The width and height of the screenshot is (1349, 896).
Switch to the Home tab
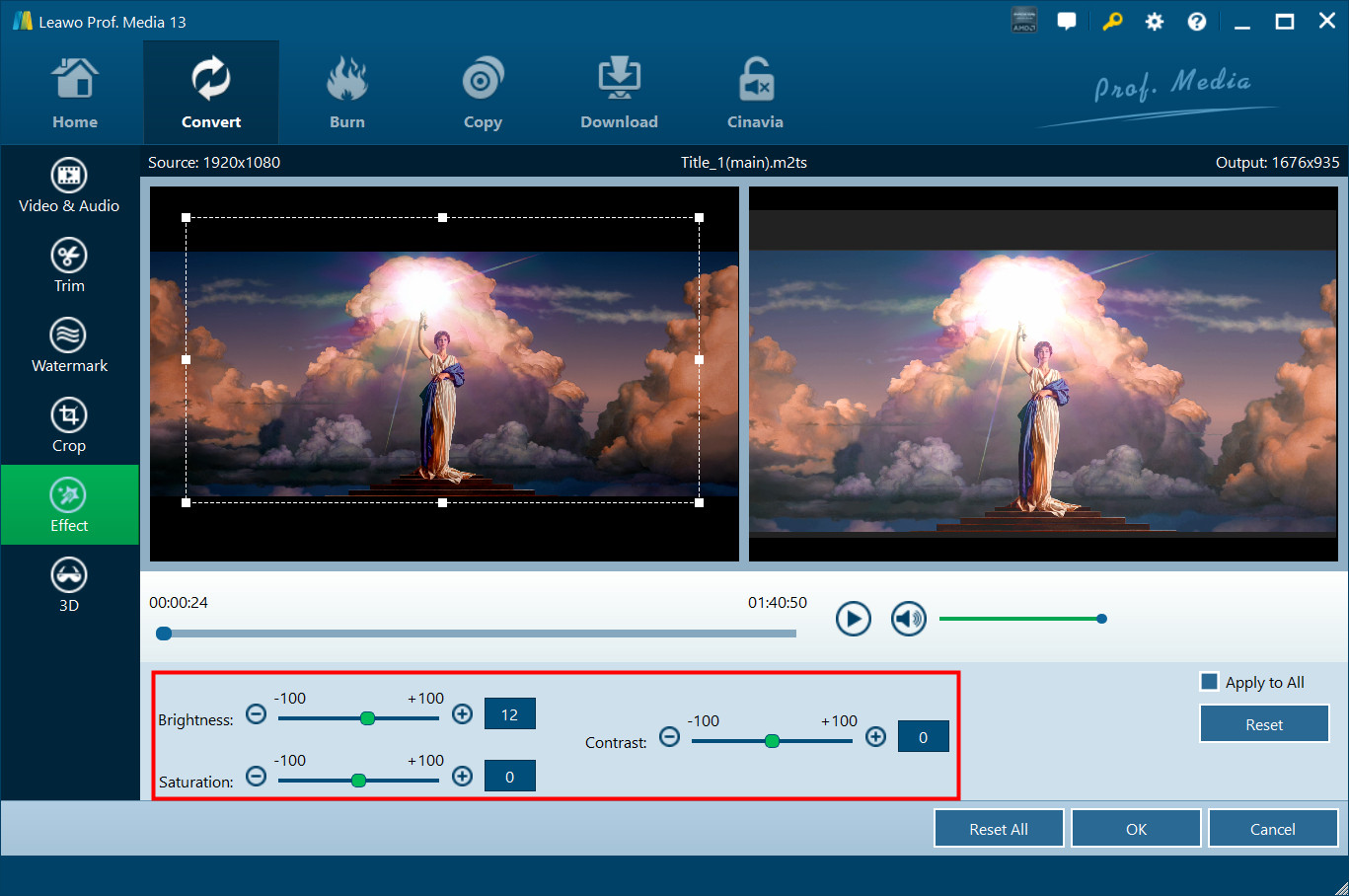coord(75,94)
